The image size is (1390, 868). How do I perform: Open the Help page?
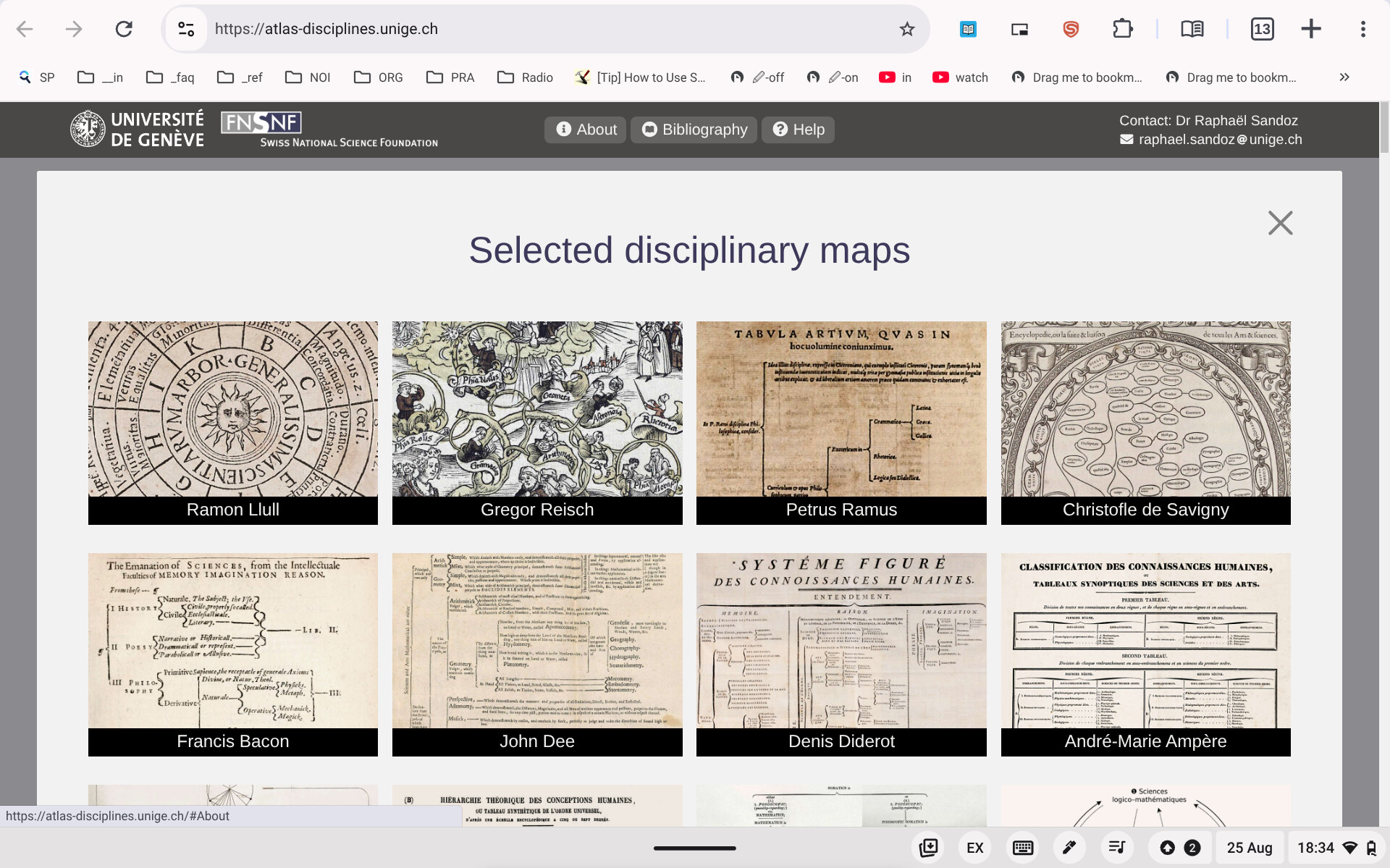(x=798, y=130)
